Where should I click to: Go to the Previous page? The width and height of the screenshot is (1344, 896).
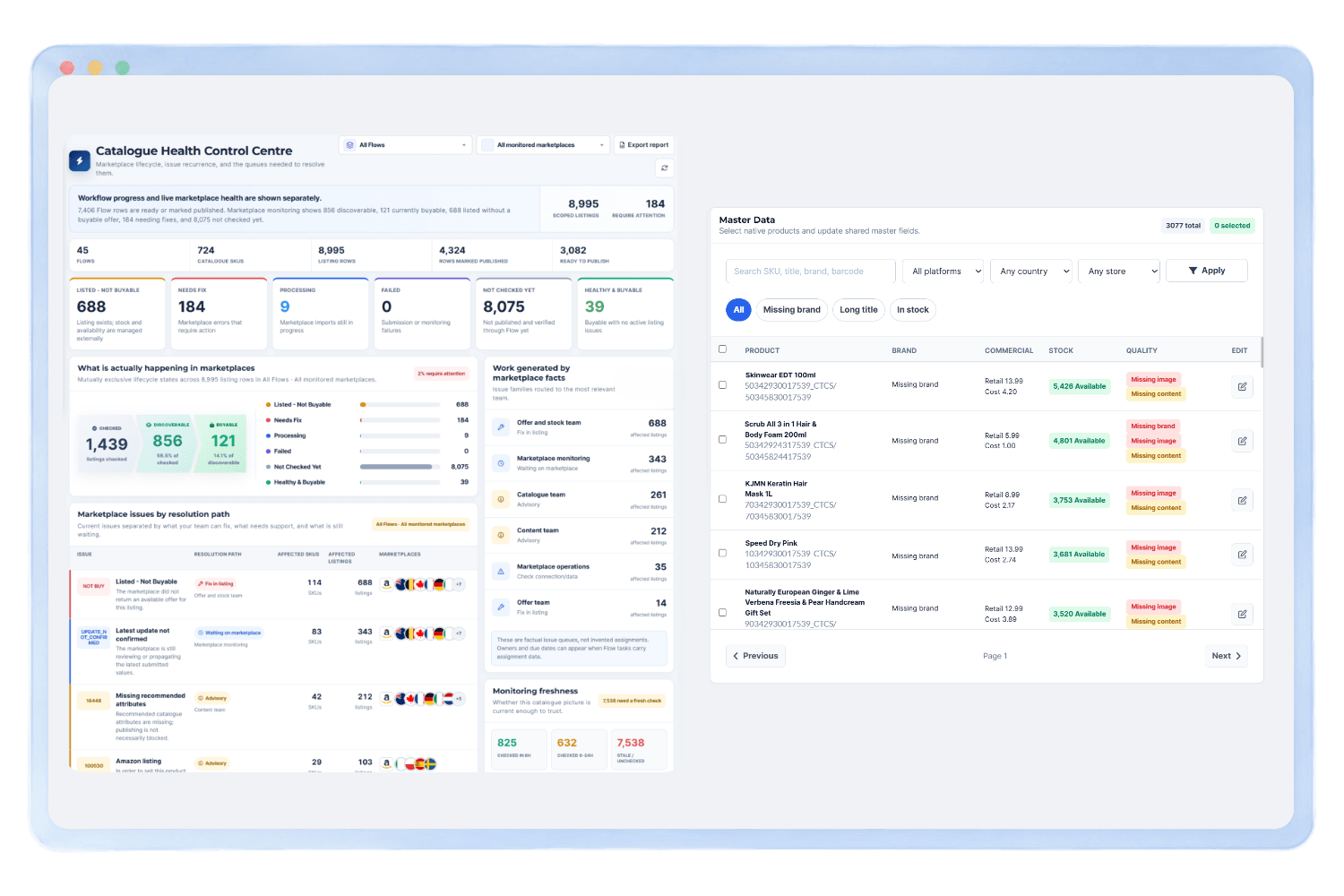click(x=755, y=656)
